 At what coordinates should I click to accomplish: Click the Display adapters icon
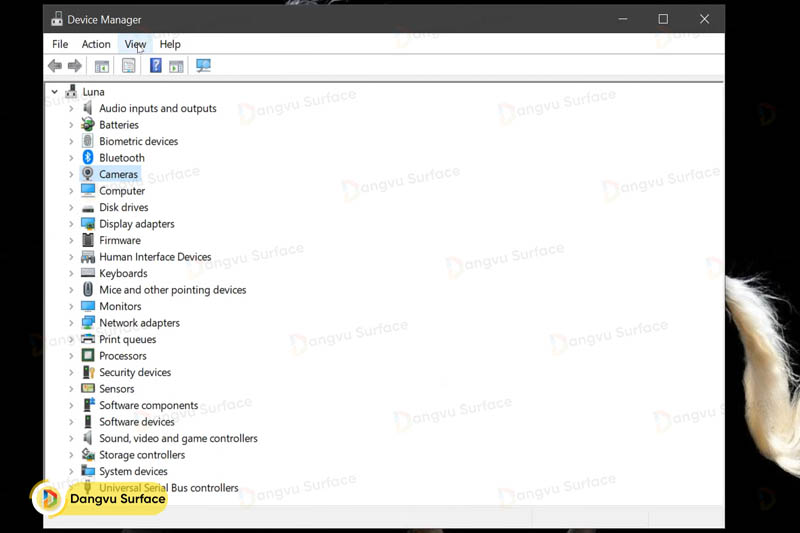point(88,223)
